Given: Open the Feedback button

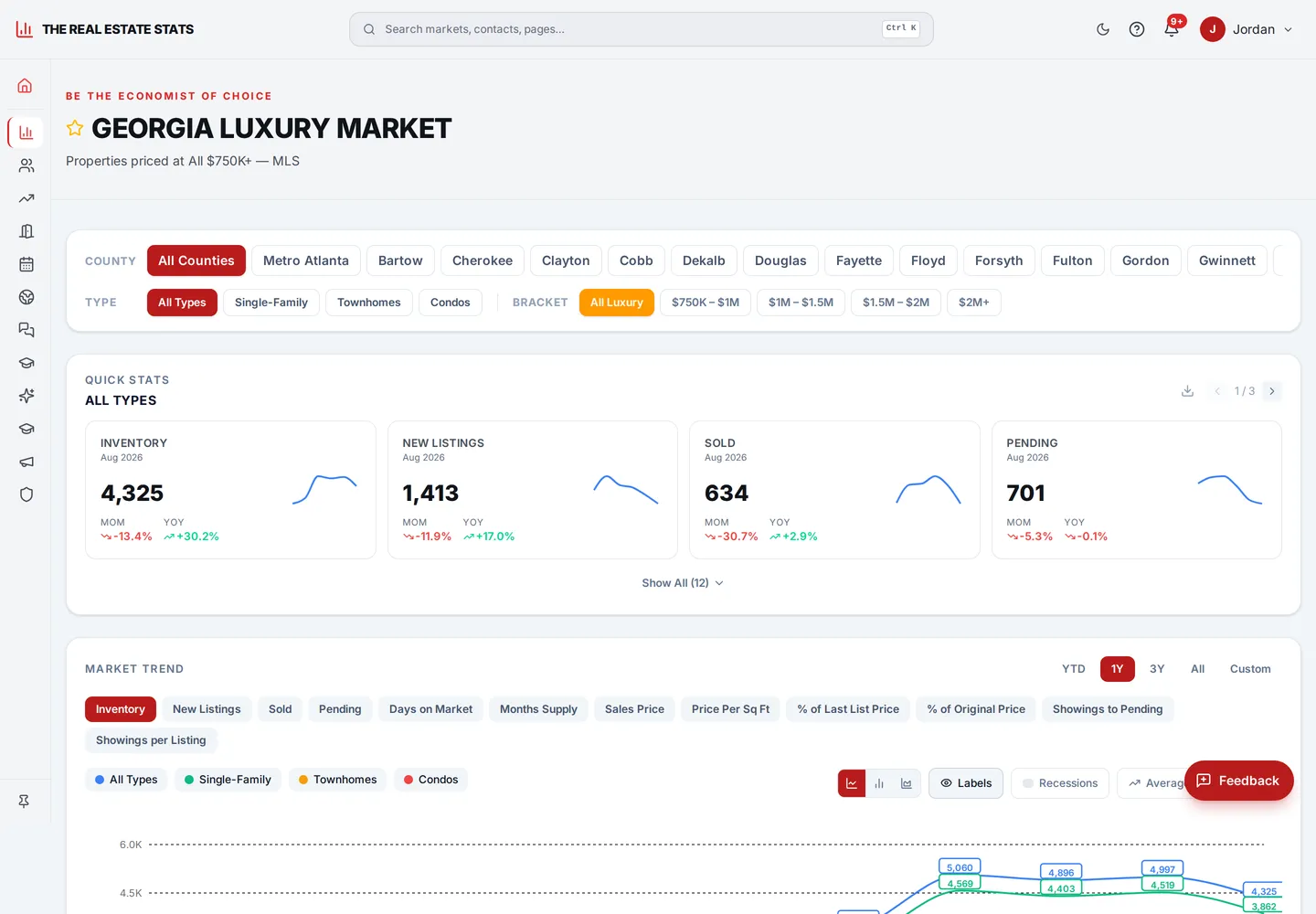Looking at the screenshot, I should click(1238, 781).
